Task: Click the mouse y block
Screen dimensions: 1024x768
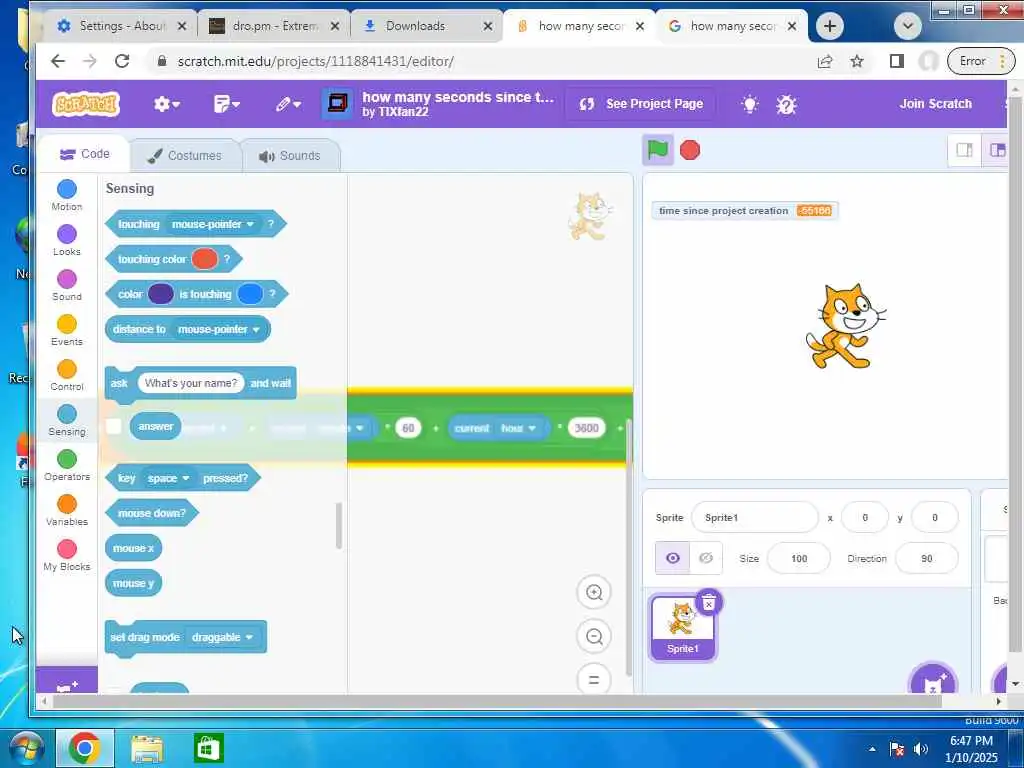Action: tap(133, 583)
